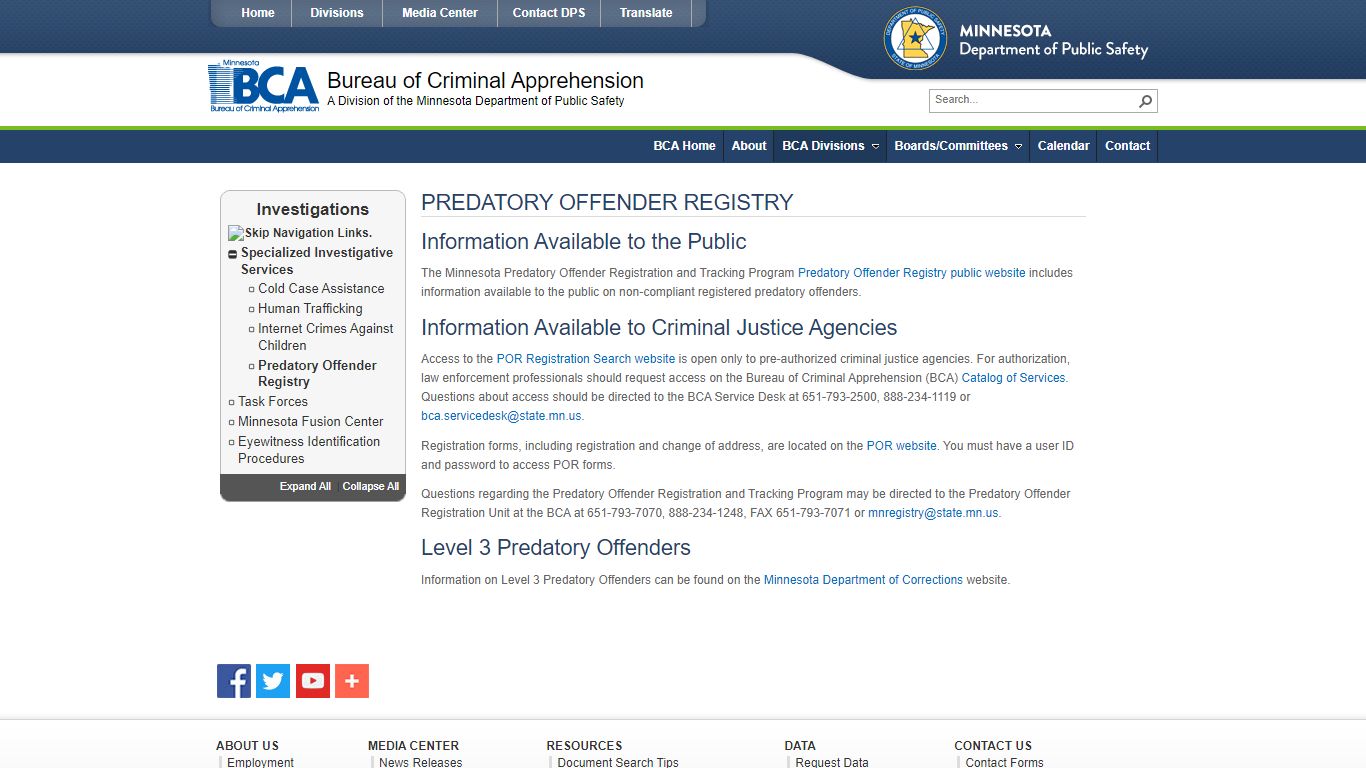Click the Investigations sidebar heading

click(313, 209)
